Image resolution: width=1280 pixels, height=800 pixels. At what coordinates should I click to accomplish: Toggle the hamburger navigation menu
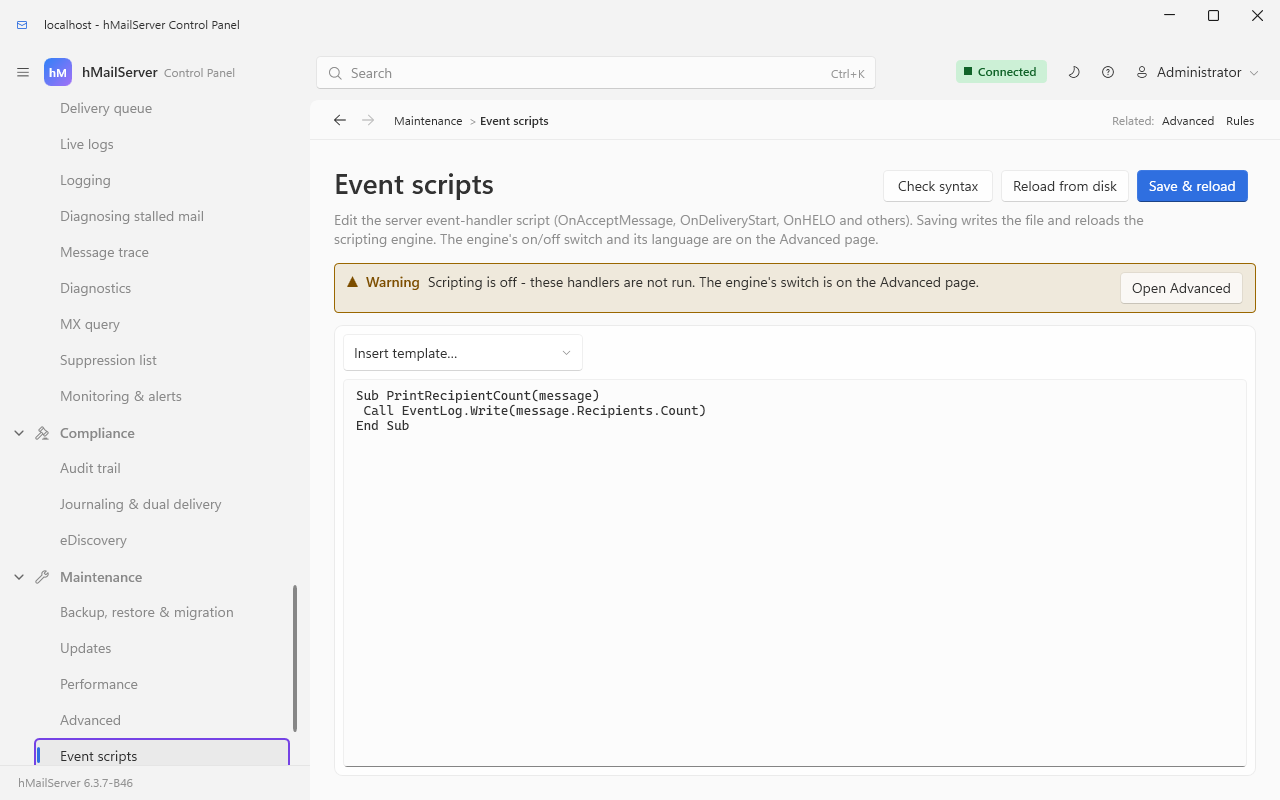[x=23, y=73]
